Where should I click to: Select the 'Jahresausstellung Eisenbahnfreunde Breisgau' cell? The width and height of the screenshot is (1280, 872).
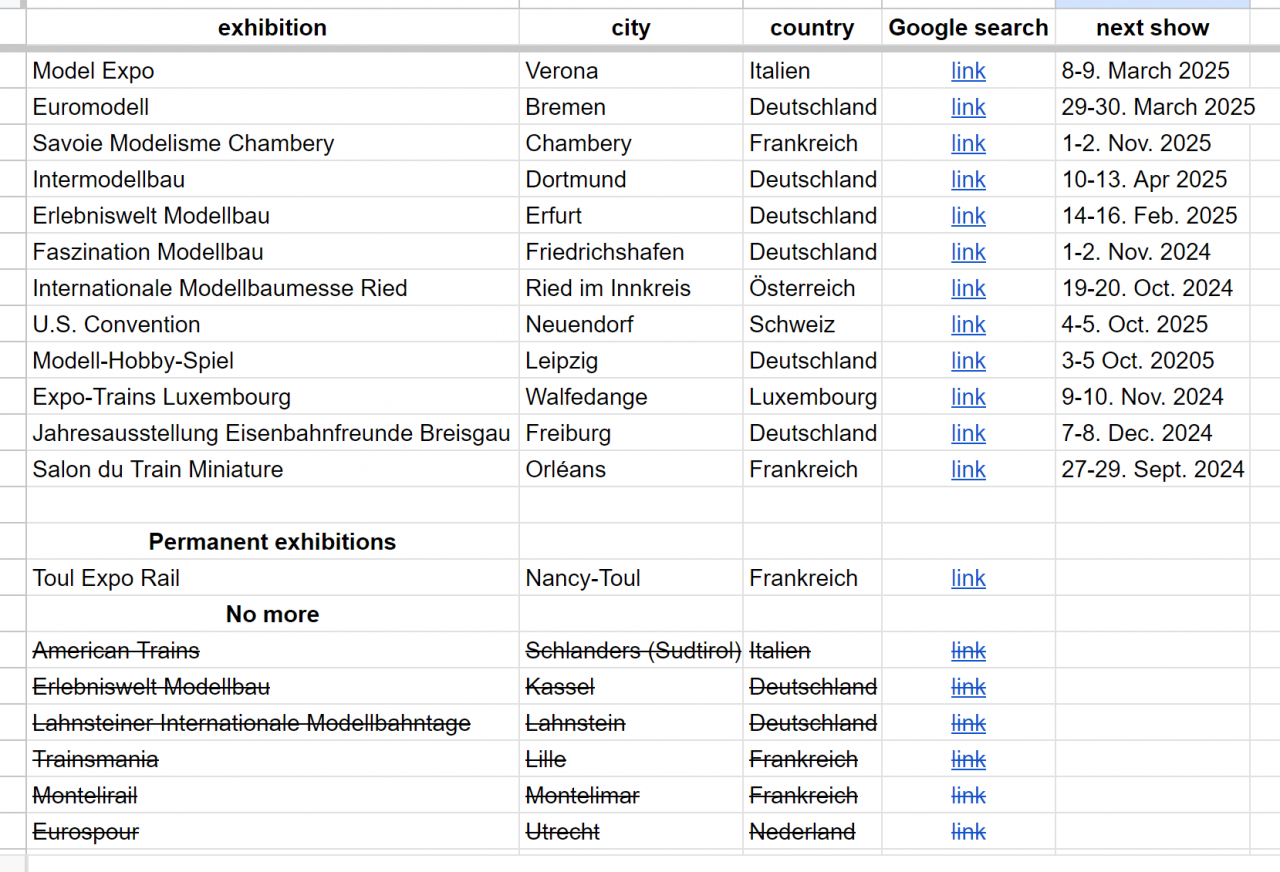point(271,433)
